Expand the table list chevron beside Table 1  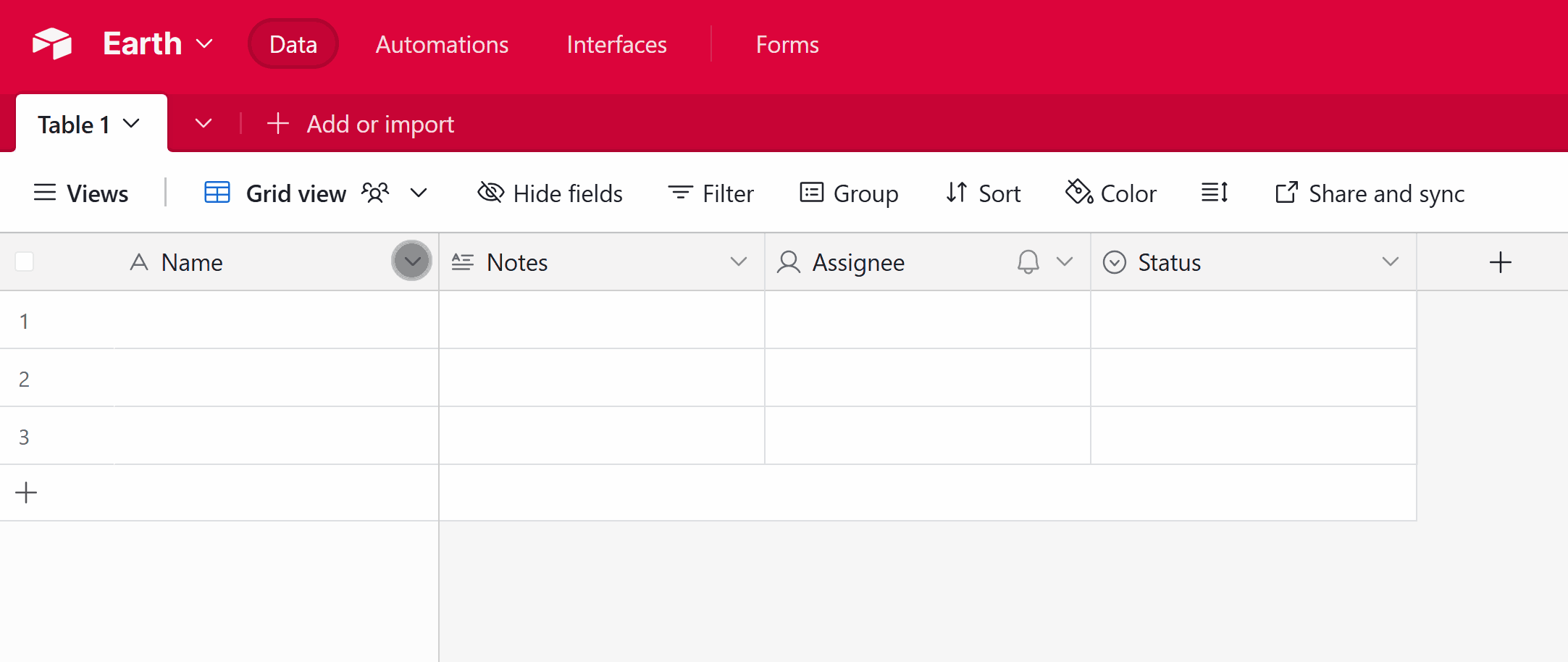[204, 123]
